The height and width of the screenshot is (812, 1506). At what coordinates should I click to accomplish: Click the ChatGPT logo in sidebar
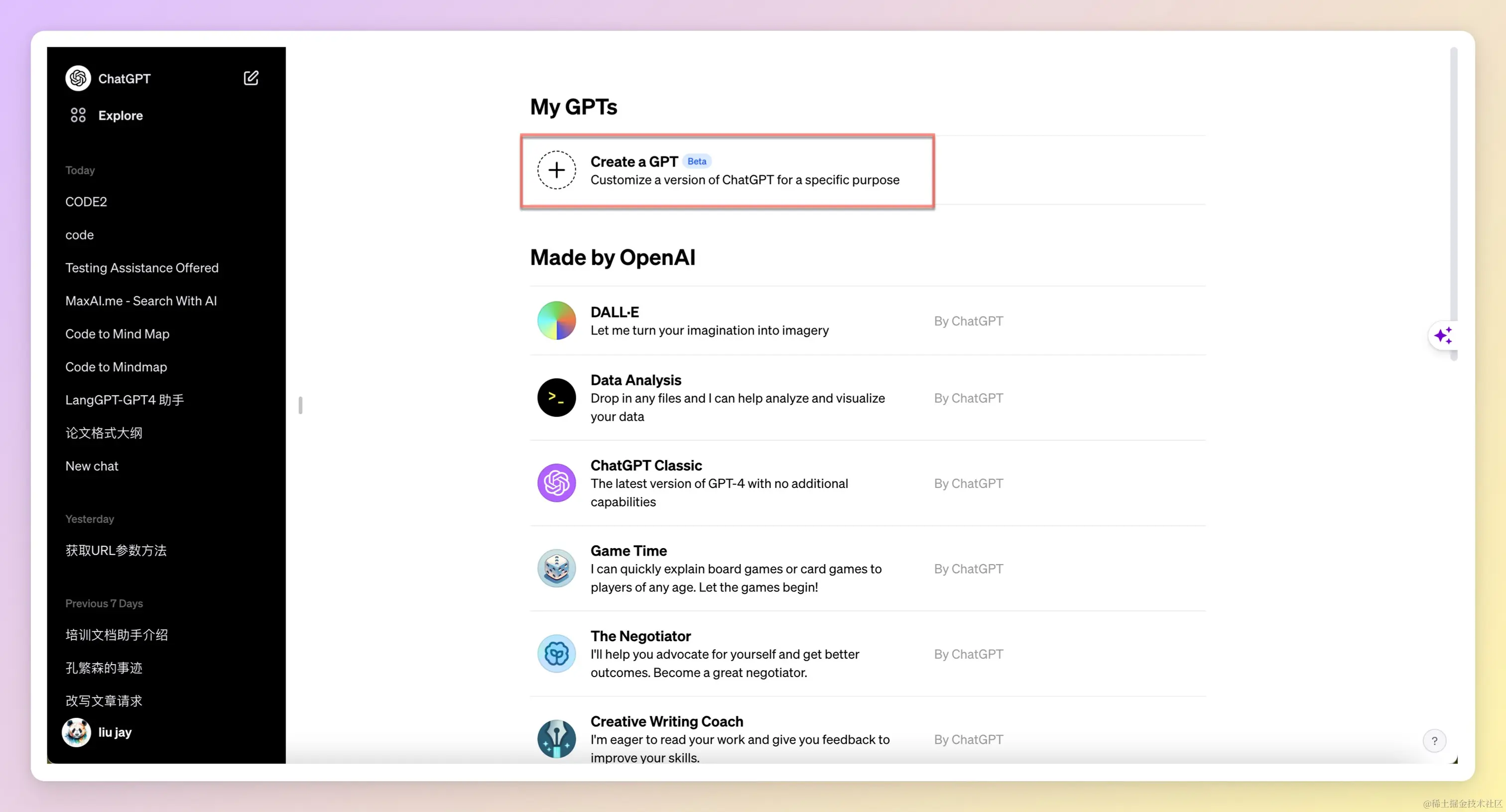coord(78,78)
